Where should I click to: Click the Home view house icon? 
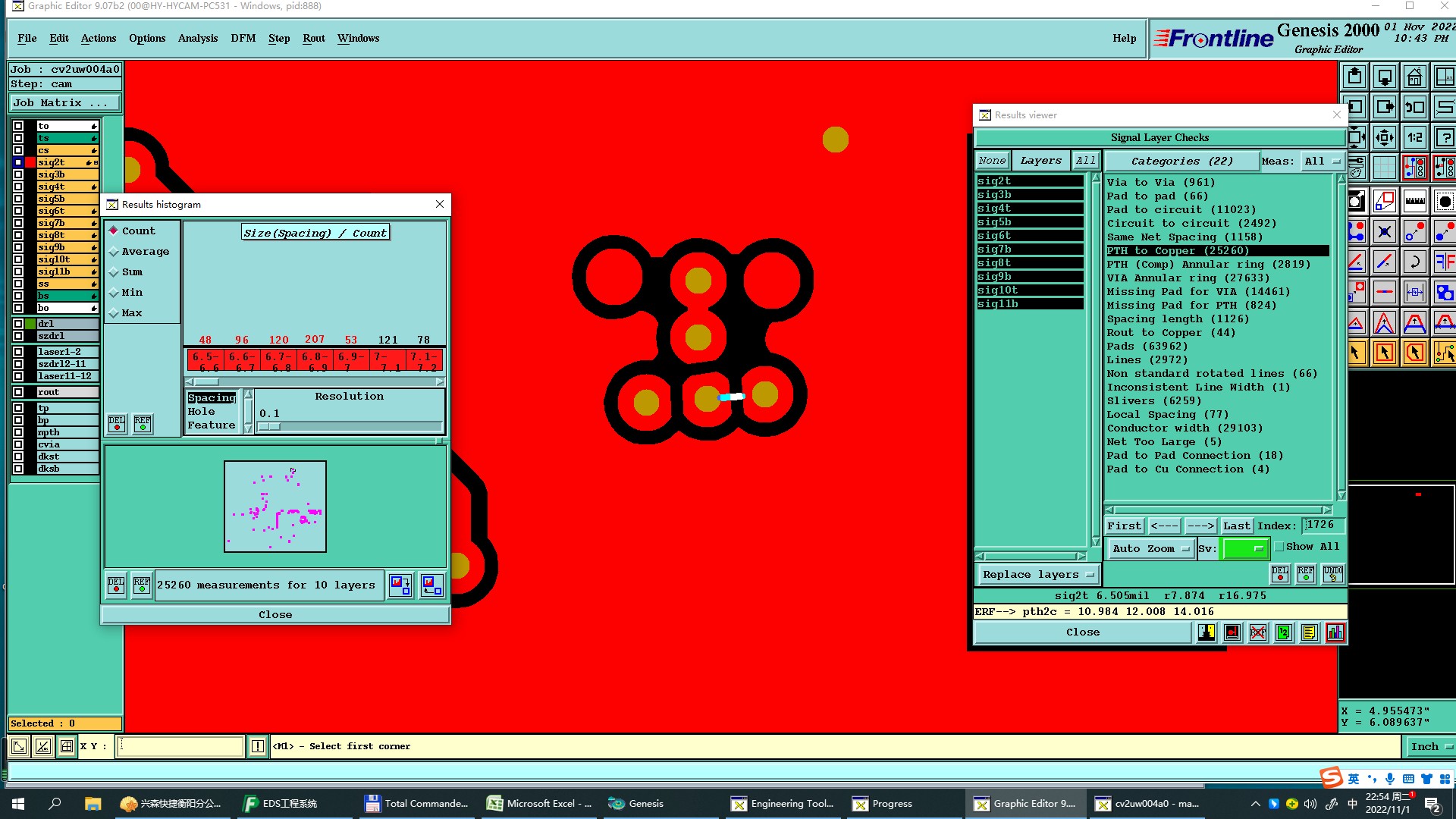[1415, 77]
